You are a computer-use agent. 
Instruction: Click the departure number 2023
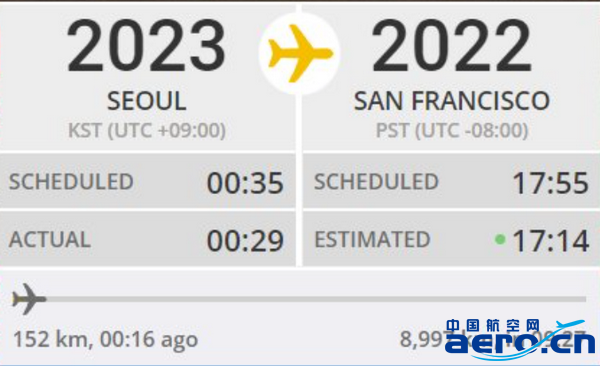(x=147, y=46)
